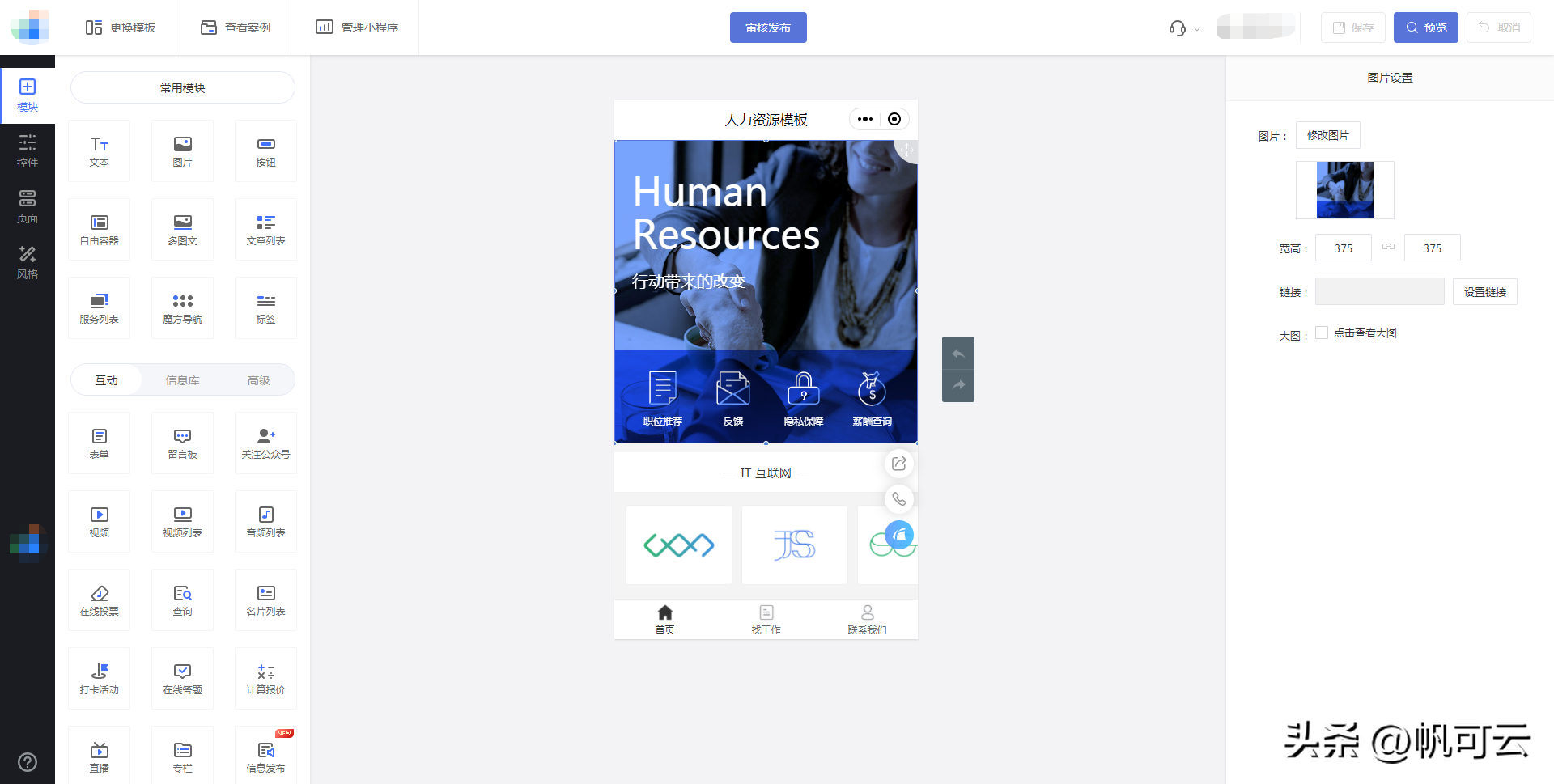Click the undo arrow beside the canvas
This screenshot has width=1554, height=784.
pyautogui.click(x=958, y=354)
